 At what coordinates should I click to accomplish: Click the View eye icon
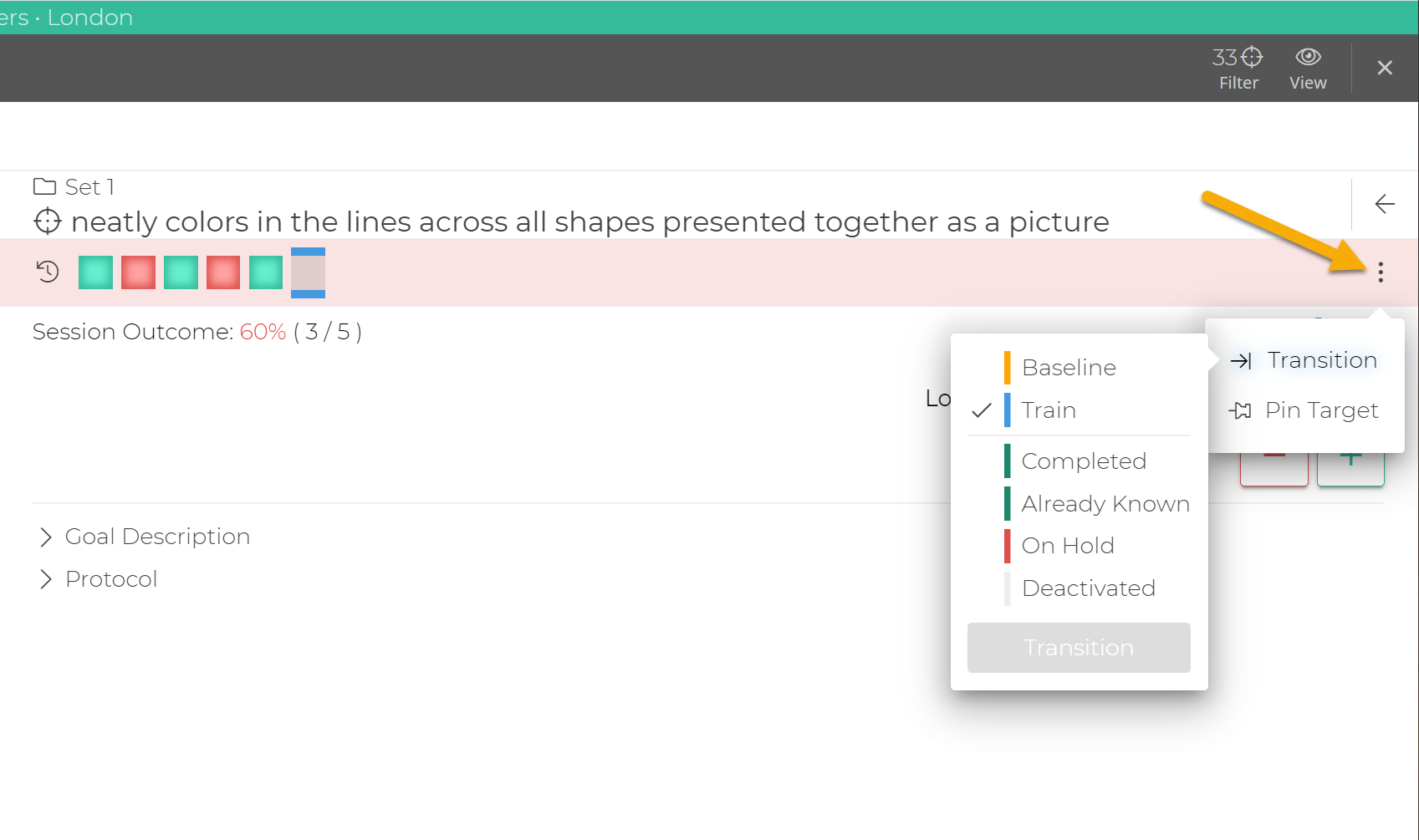coord(1307,56)
